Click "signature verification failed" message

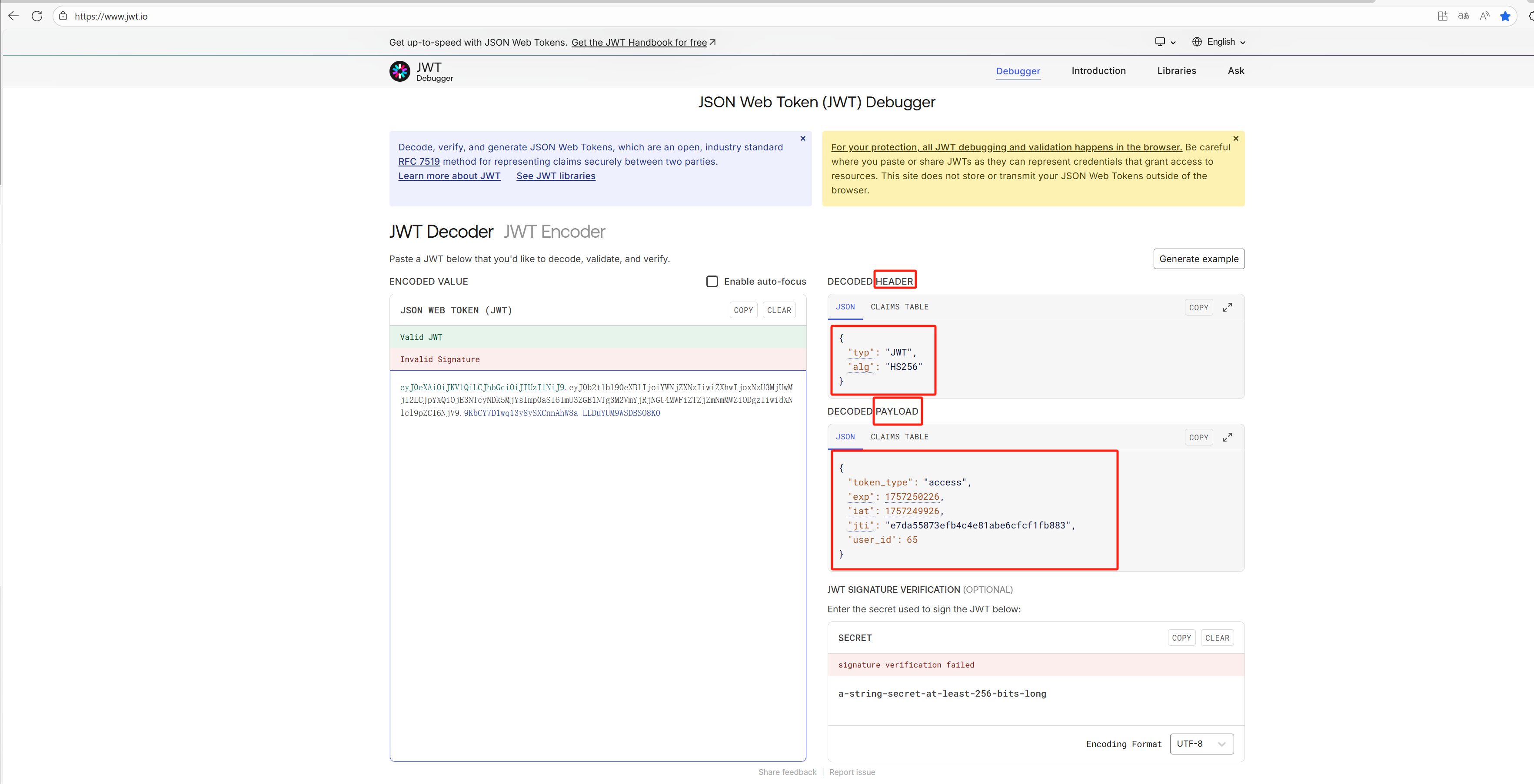906,665
